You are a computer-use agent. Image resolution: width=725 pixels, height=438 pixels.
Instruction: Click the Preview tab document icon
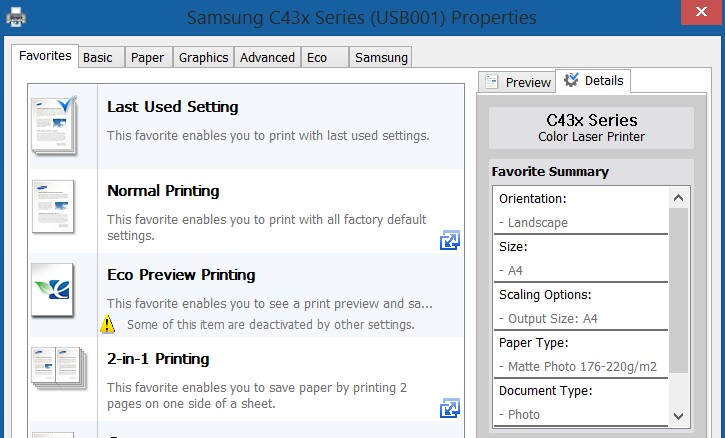click(x=492, y=82)
